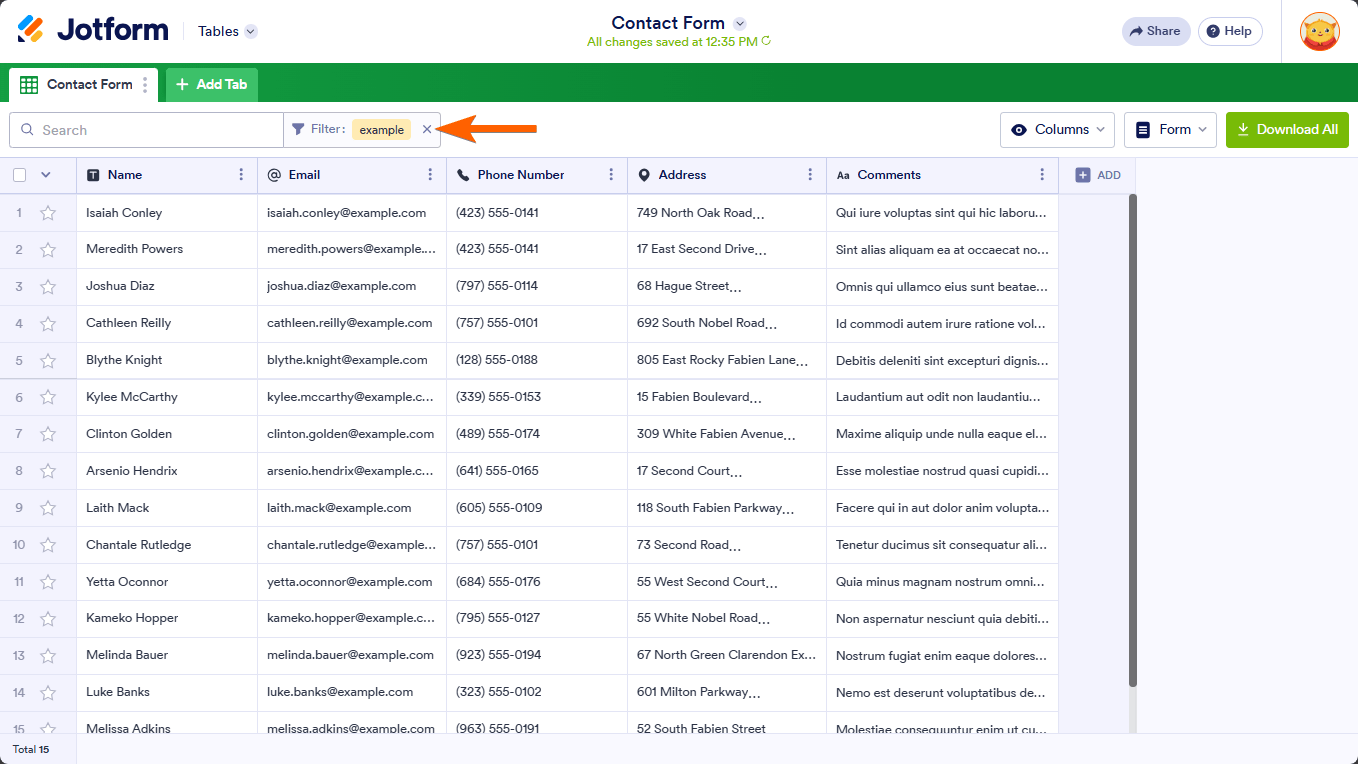Select the 'Debitis deleniti sint' comment cell

(942, 361)
